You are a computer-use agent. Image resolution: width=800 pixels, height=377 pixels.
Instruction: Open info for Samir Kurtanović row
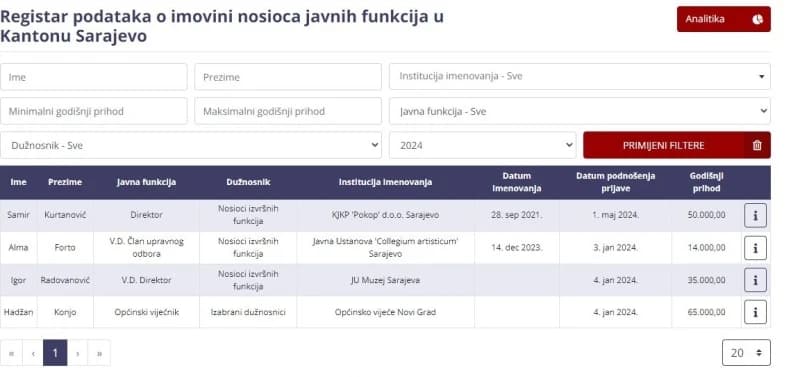(755, 215)
